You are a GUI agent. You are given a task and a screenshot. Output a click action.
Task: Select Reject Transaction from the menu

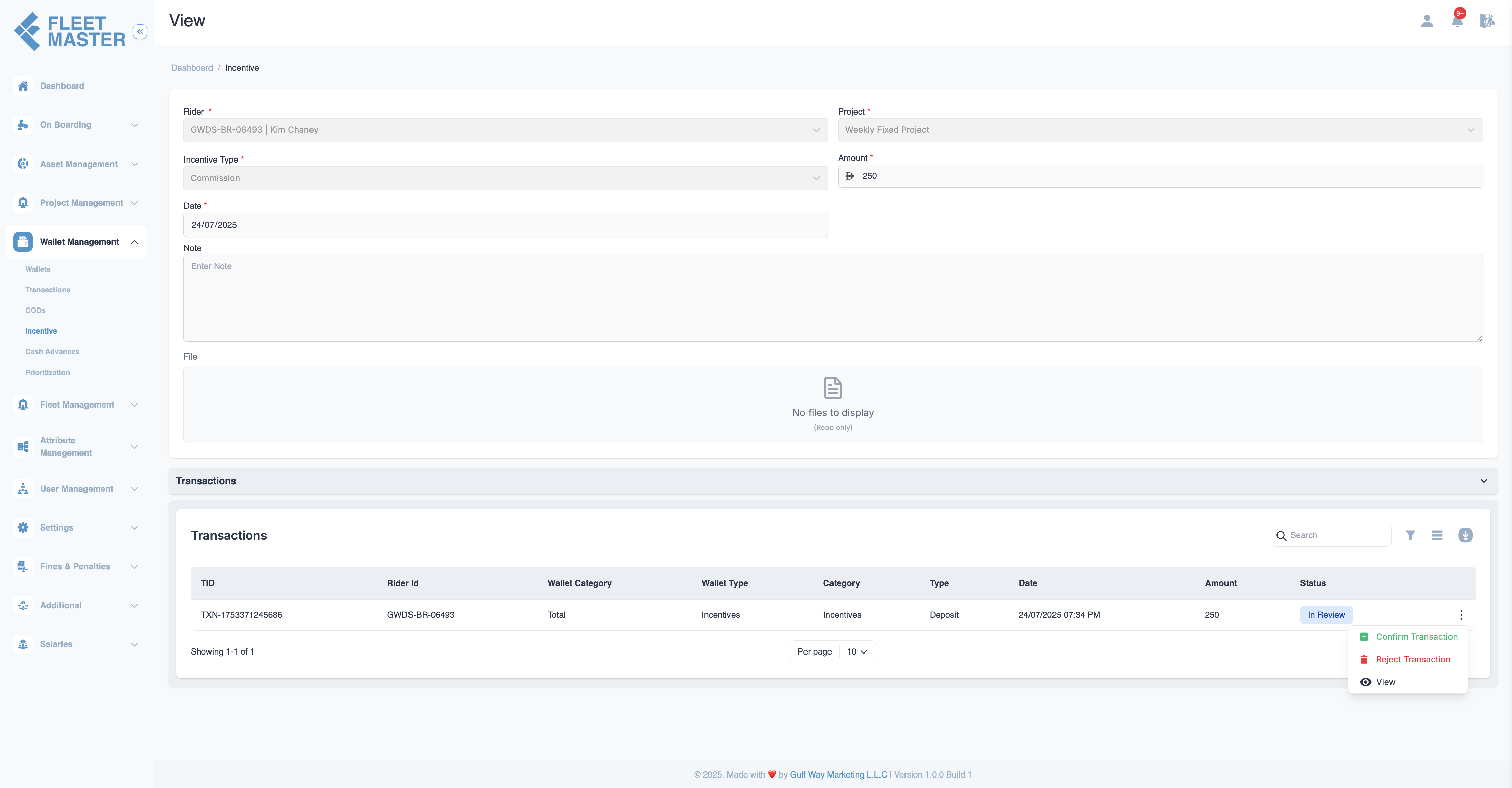pyautogui.click(x=1408, y=659)
